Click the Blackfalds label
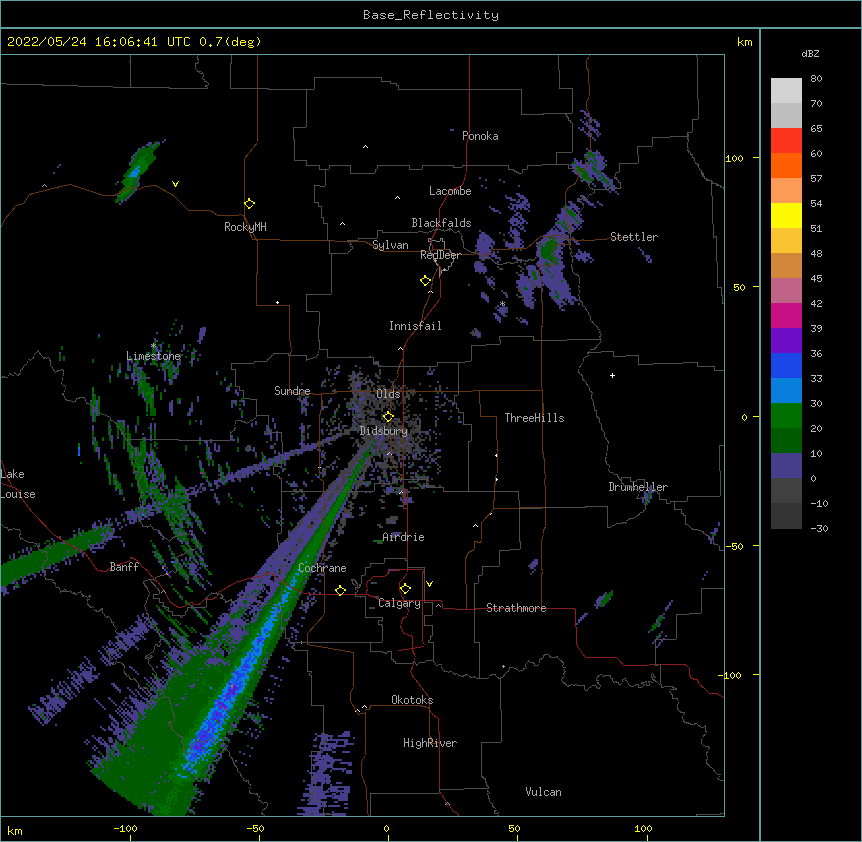 441,223
